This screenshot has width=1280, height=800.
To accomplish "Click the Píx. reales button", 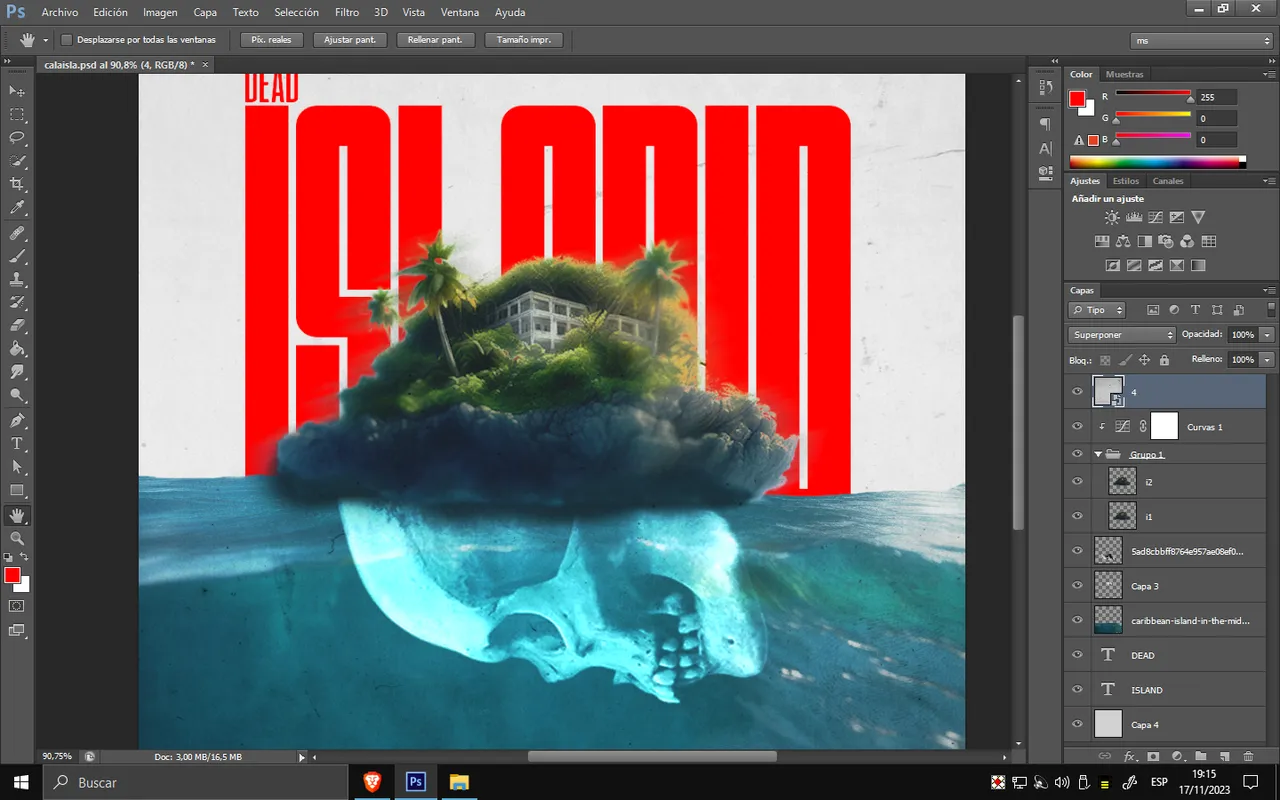I will (x=272, y=40).
